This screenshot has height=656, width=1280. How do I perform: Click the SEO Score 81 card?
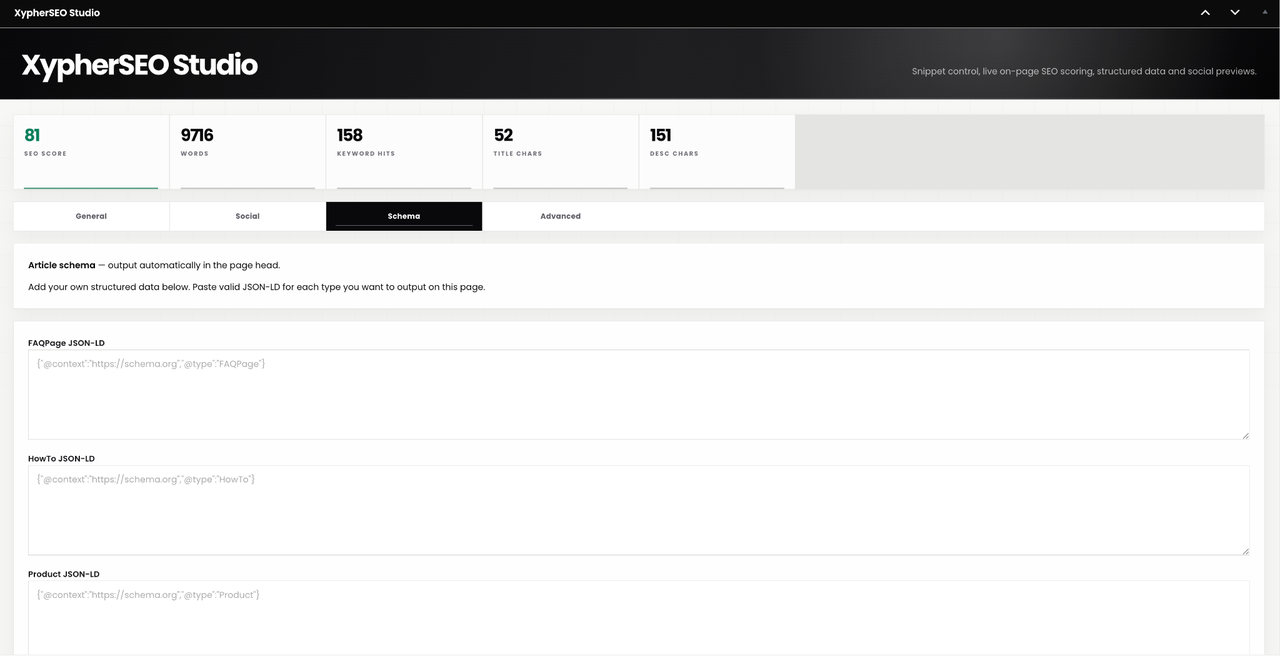[x=91, y=151]
